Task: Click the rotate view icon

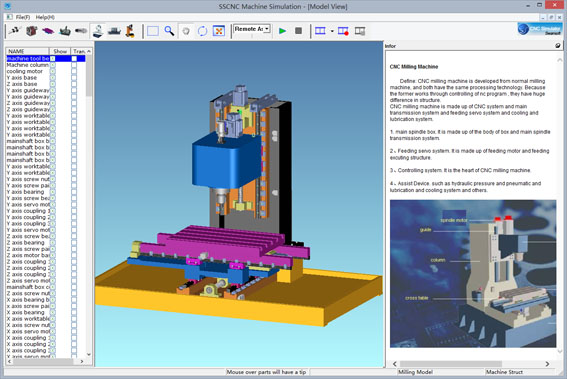Action: click(202, 31)
